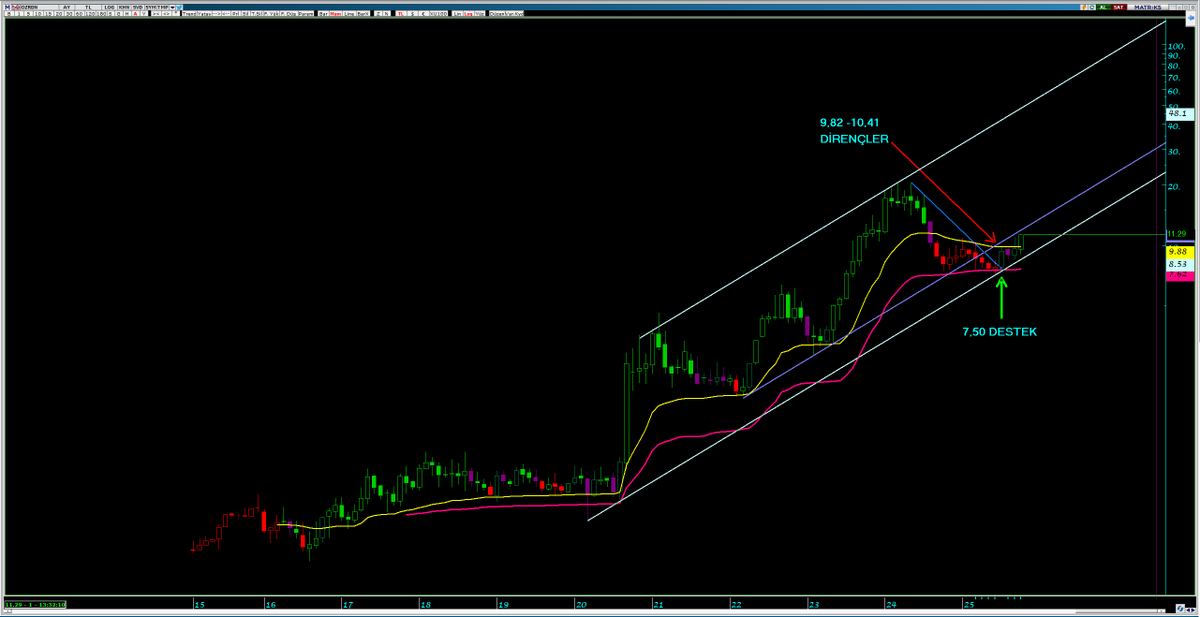Click the F.Çiz toolbar button
Image resolution: width=1200 pixels, height=617 pixels.
(x=291, y=13)
